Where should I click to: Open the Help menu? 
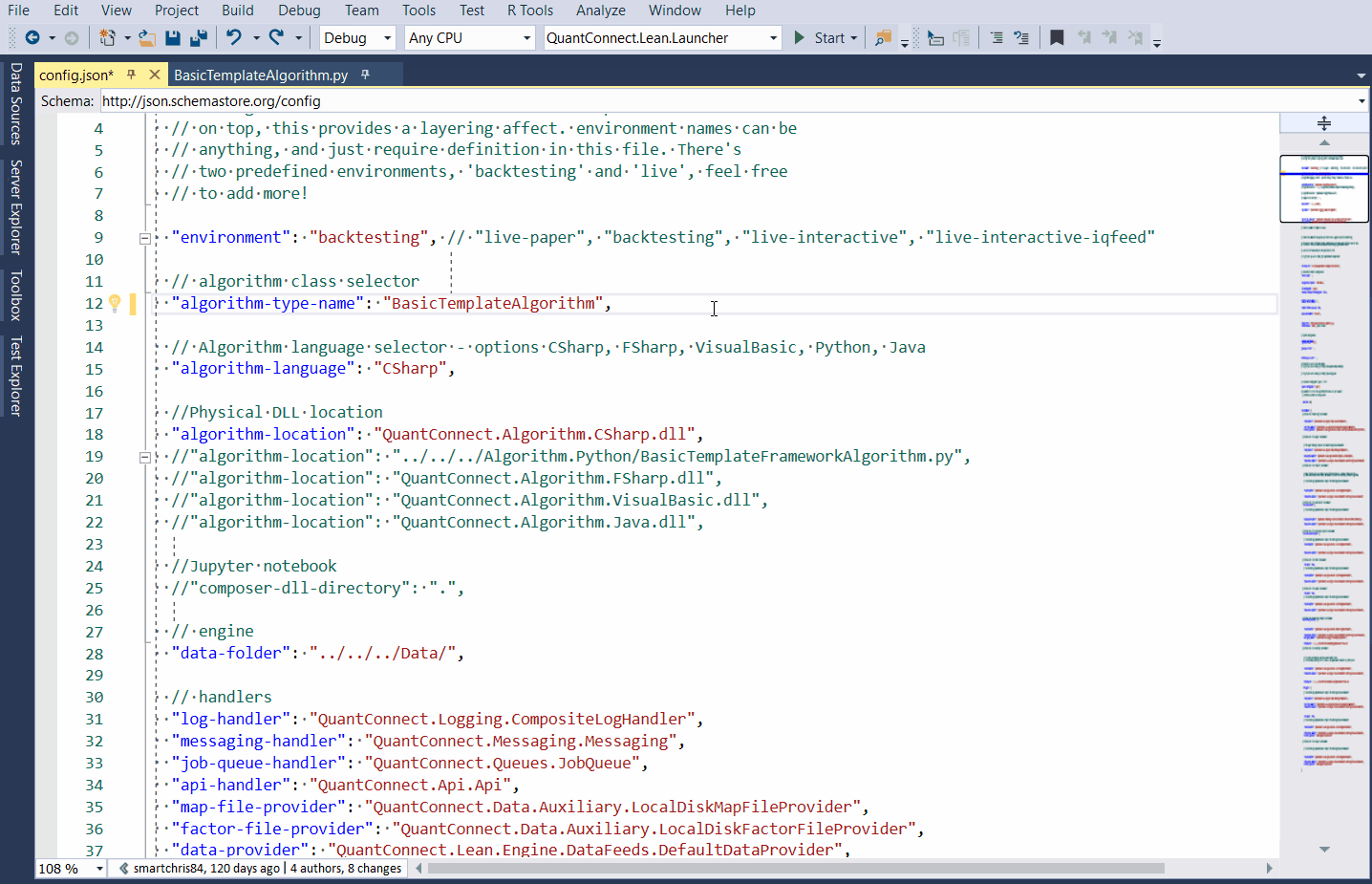coord(740,11)
